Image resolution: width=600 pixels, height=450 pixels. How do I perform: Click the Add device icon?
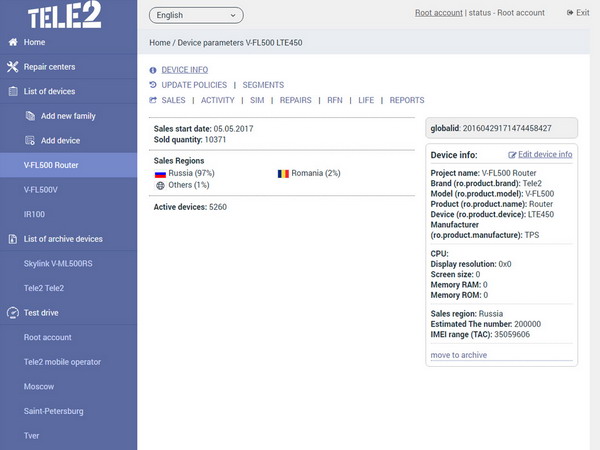point(29,140)
